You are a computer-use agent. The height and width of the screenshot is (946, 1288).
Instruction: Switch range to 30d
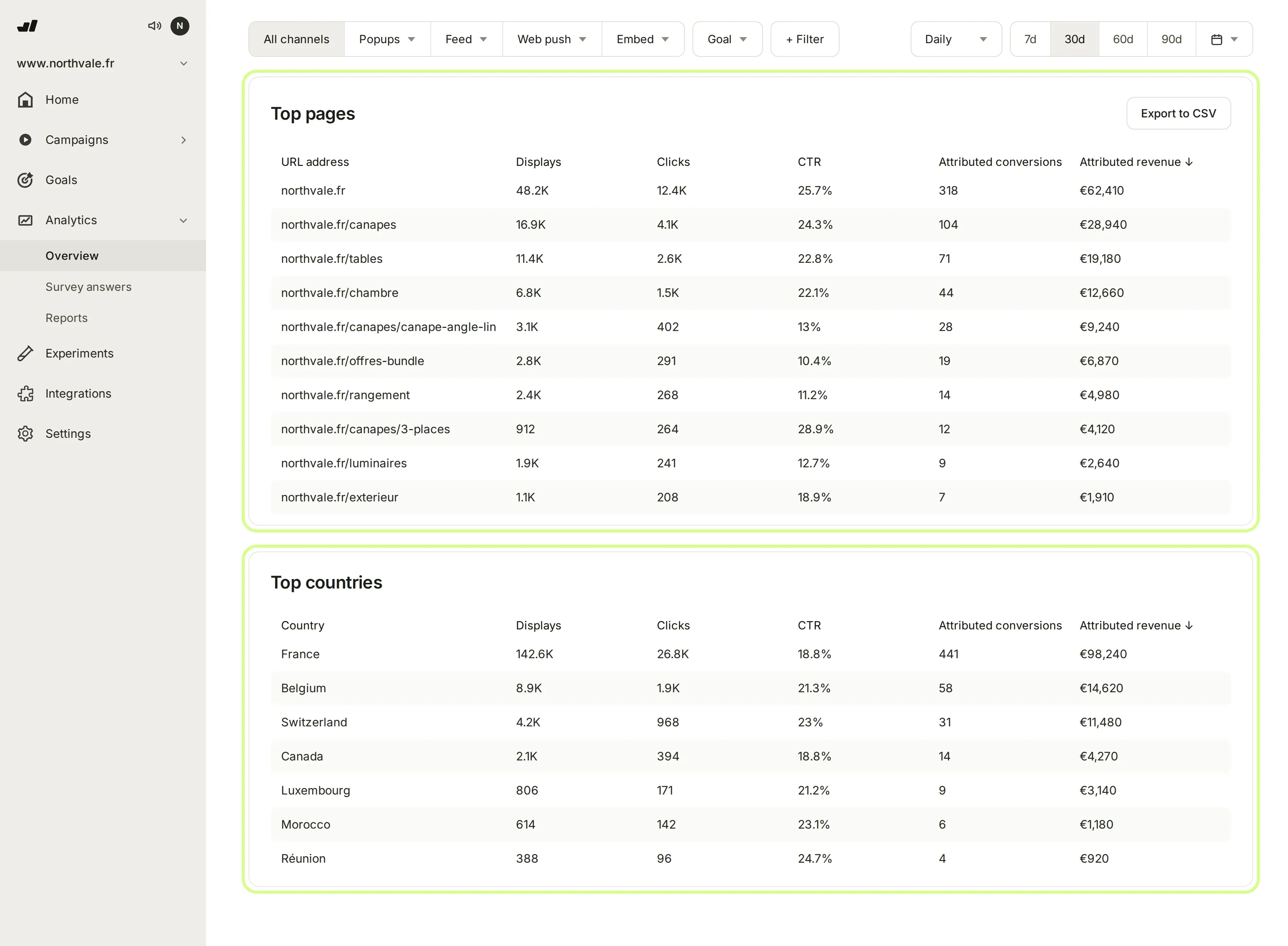point(1074,39)
